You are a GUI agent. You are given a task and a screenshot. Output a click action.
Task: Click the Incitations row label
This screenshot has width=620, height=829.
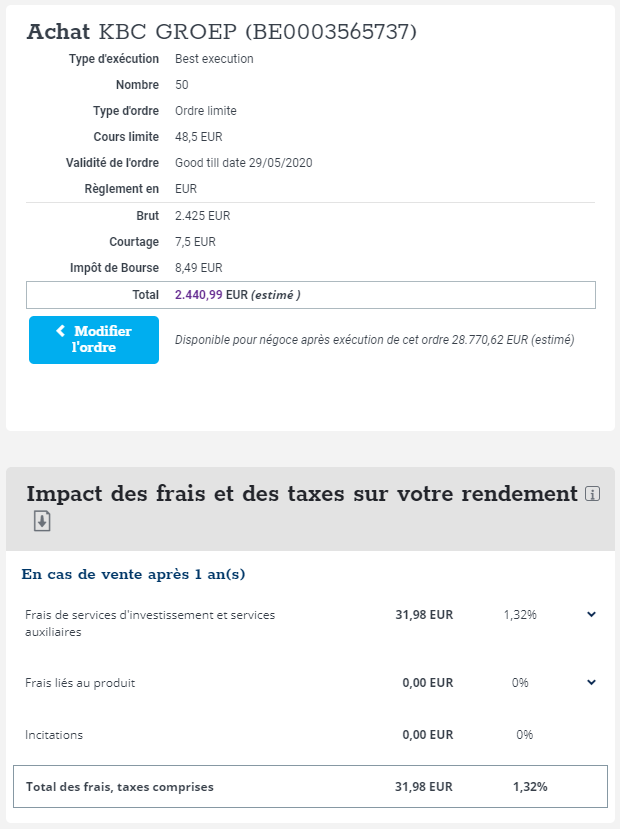click(x=54, y=735)
